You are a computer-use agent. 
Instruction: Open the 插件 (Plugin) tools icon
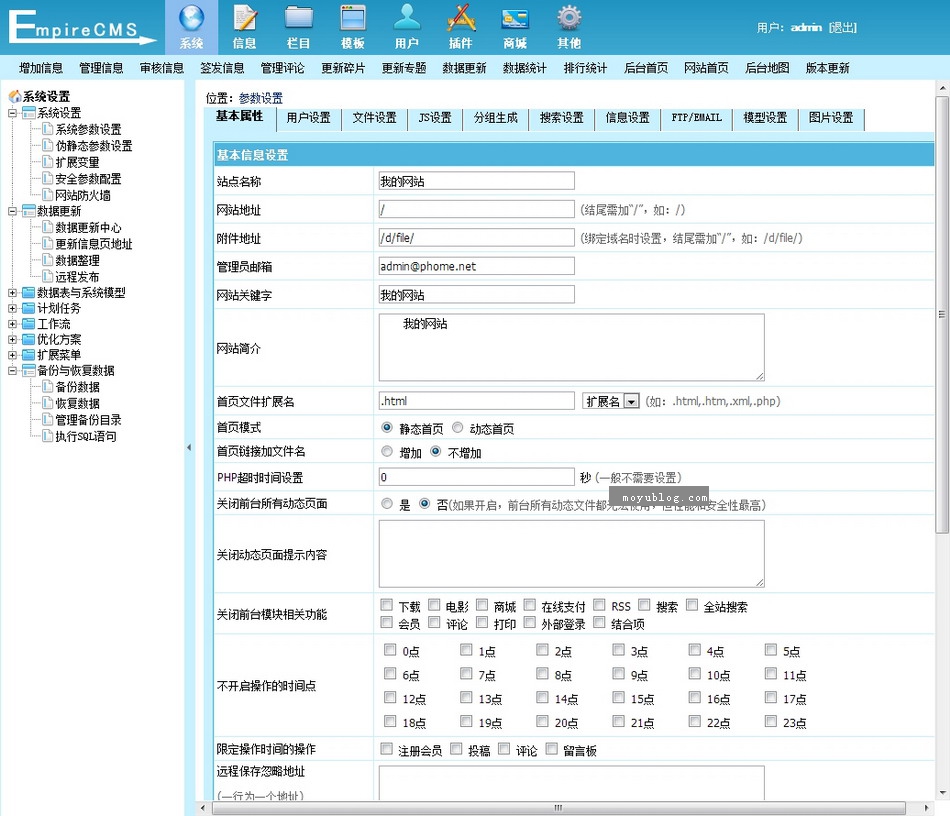461,18
